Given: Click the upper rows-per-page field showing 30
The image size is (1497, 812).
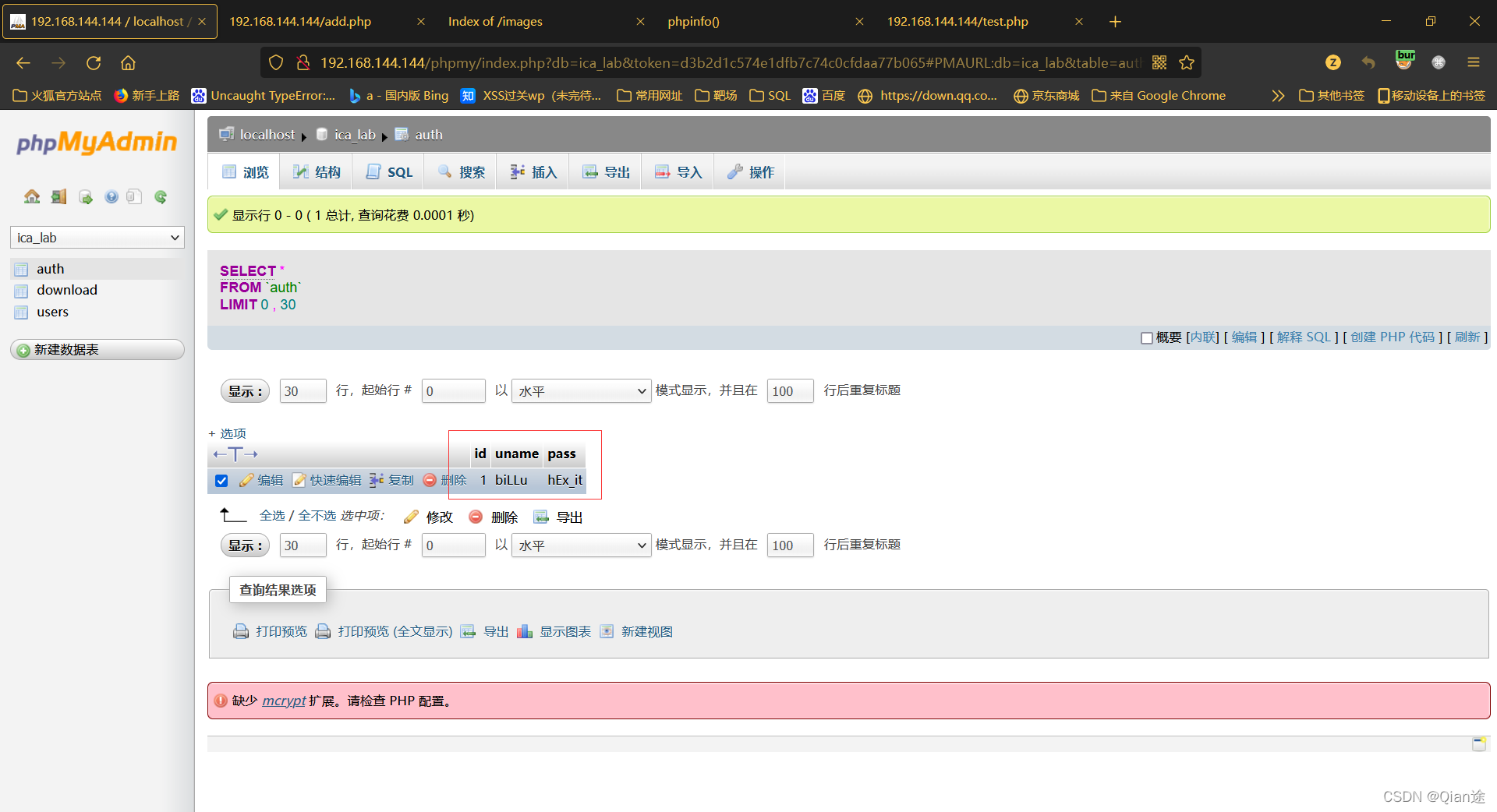Looking at the screenshot, I should click(x=303, y=391).
